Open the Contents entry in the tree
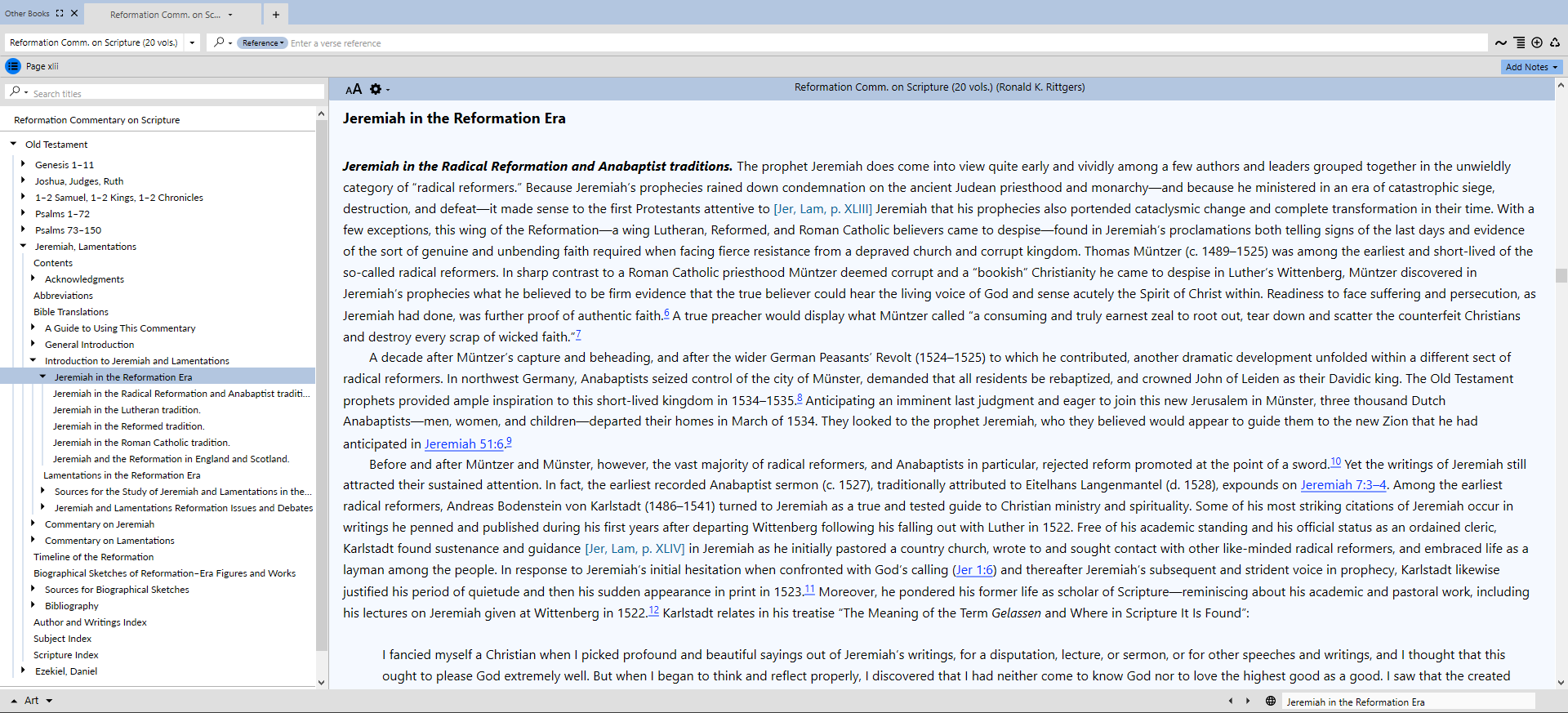Image resolution: width=1568 pixels, height=713 pixels. [x=53, y=263]
